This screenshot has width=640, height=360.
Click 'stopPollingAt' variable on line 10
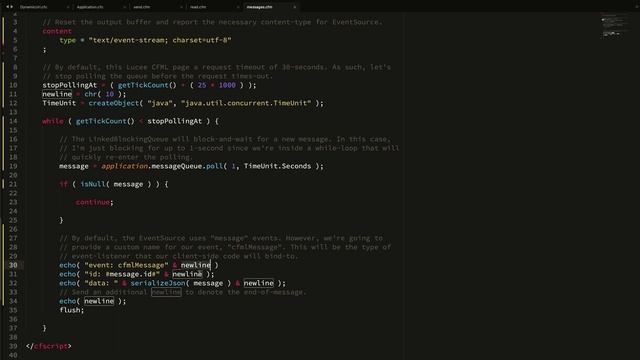point(69,85)
